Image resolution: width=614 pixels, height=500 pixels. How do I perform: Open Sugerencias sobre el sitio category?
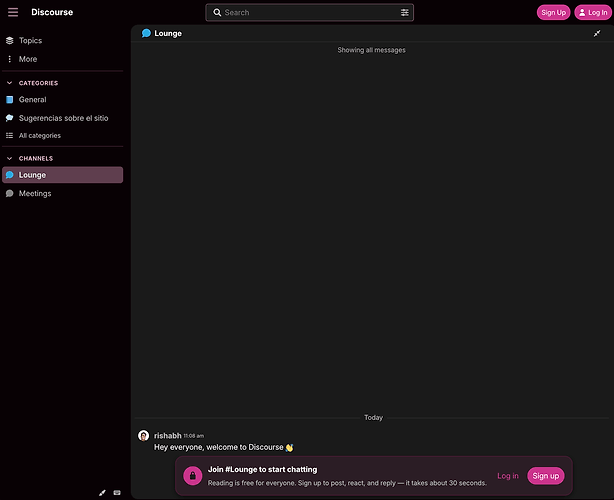[x=63, y=118]
